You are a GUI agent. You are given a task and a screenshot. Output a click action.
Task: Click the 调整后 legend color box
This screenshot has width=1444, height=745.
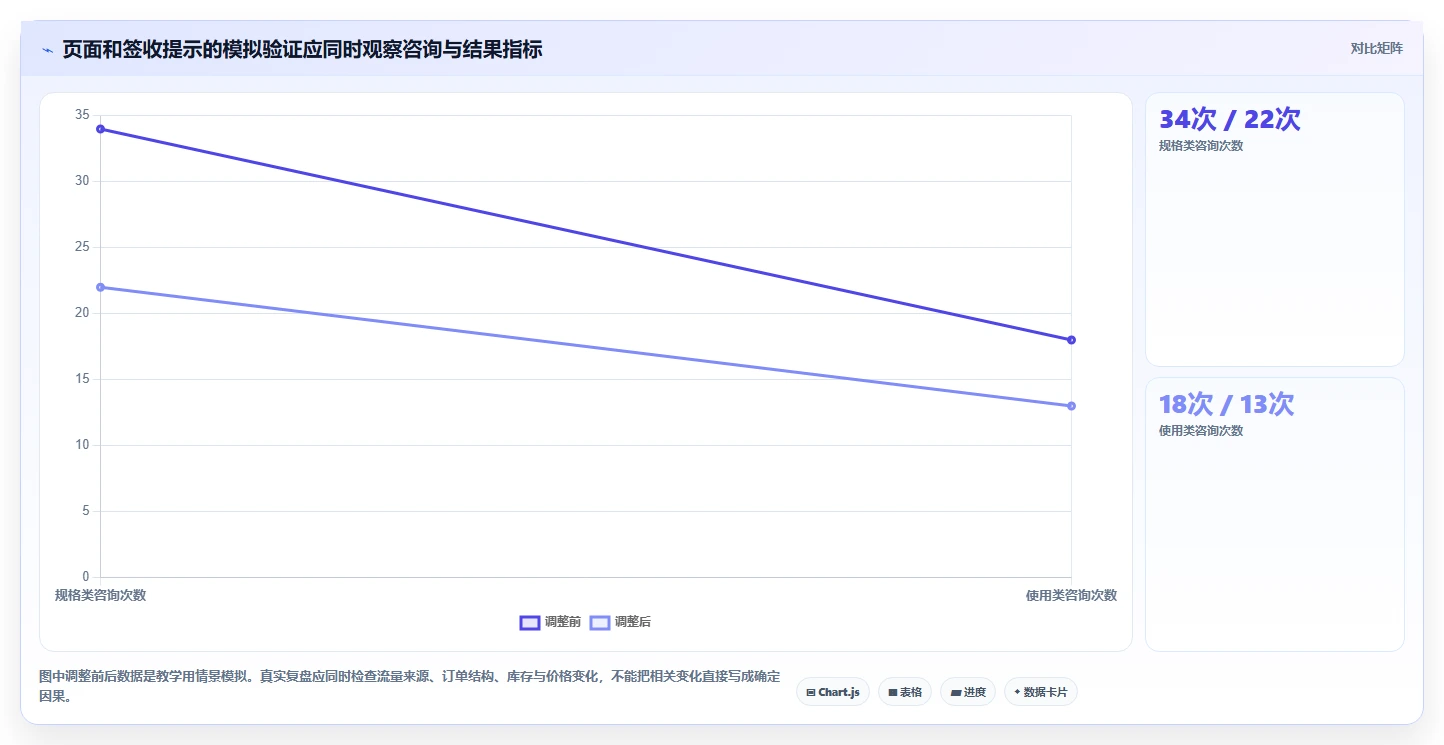click(x=600, y=622)
